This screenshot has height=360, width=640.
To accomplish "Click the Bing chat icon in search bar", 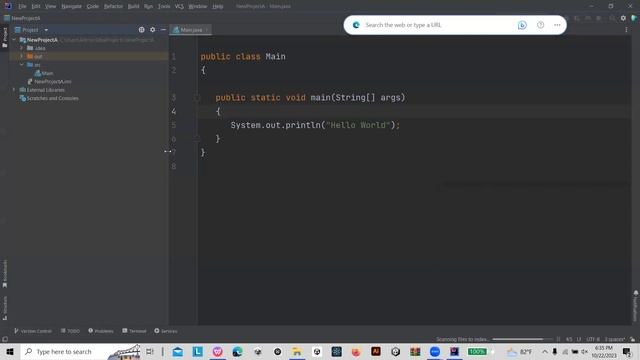I will [522, 25].
